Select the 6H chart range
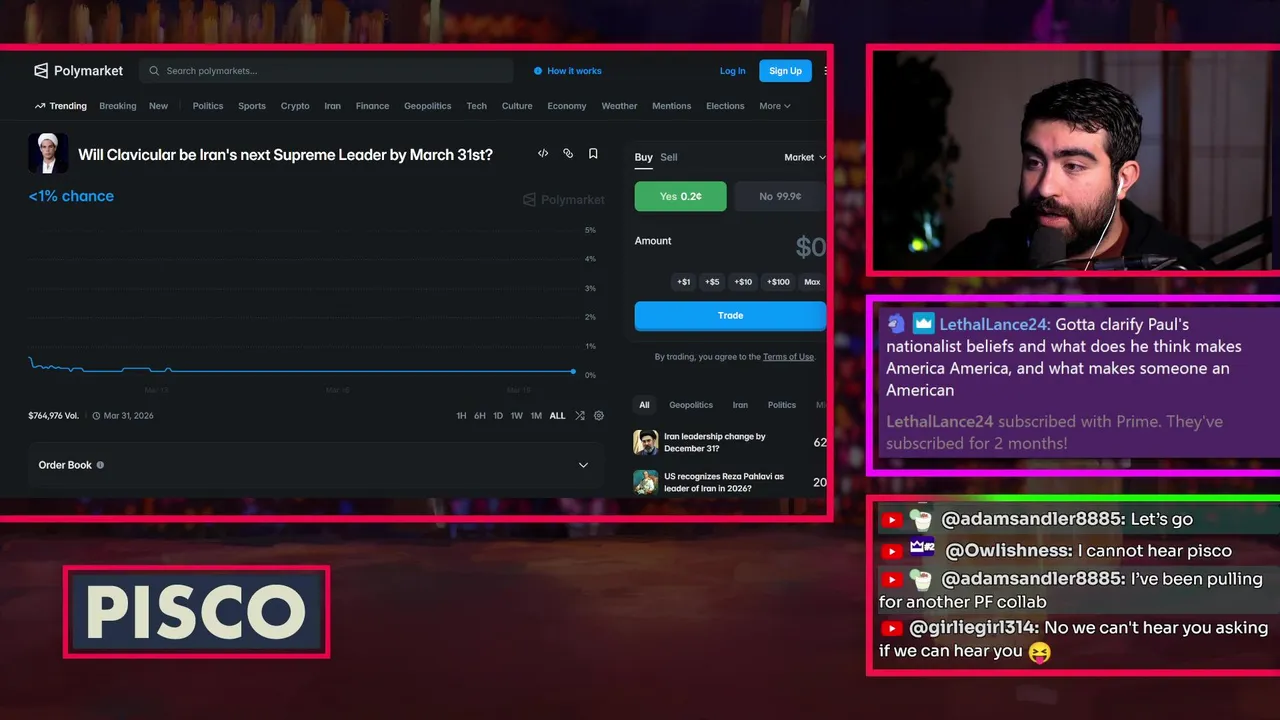The image size is (1280, 720). (x=480, y=415)
